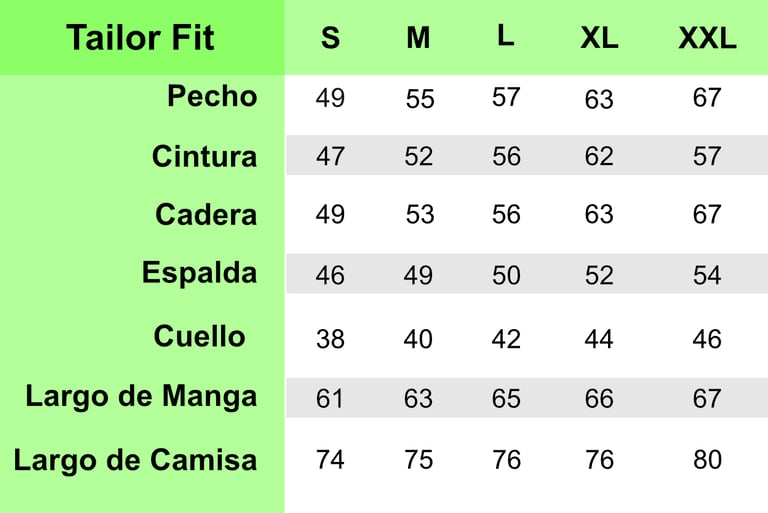Click the Cadera row label

tap(206, 214)
